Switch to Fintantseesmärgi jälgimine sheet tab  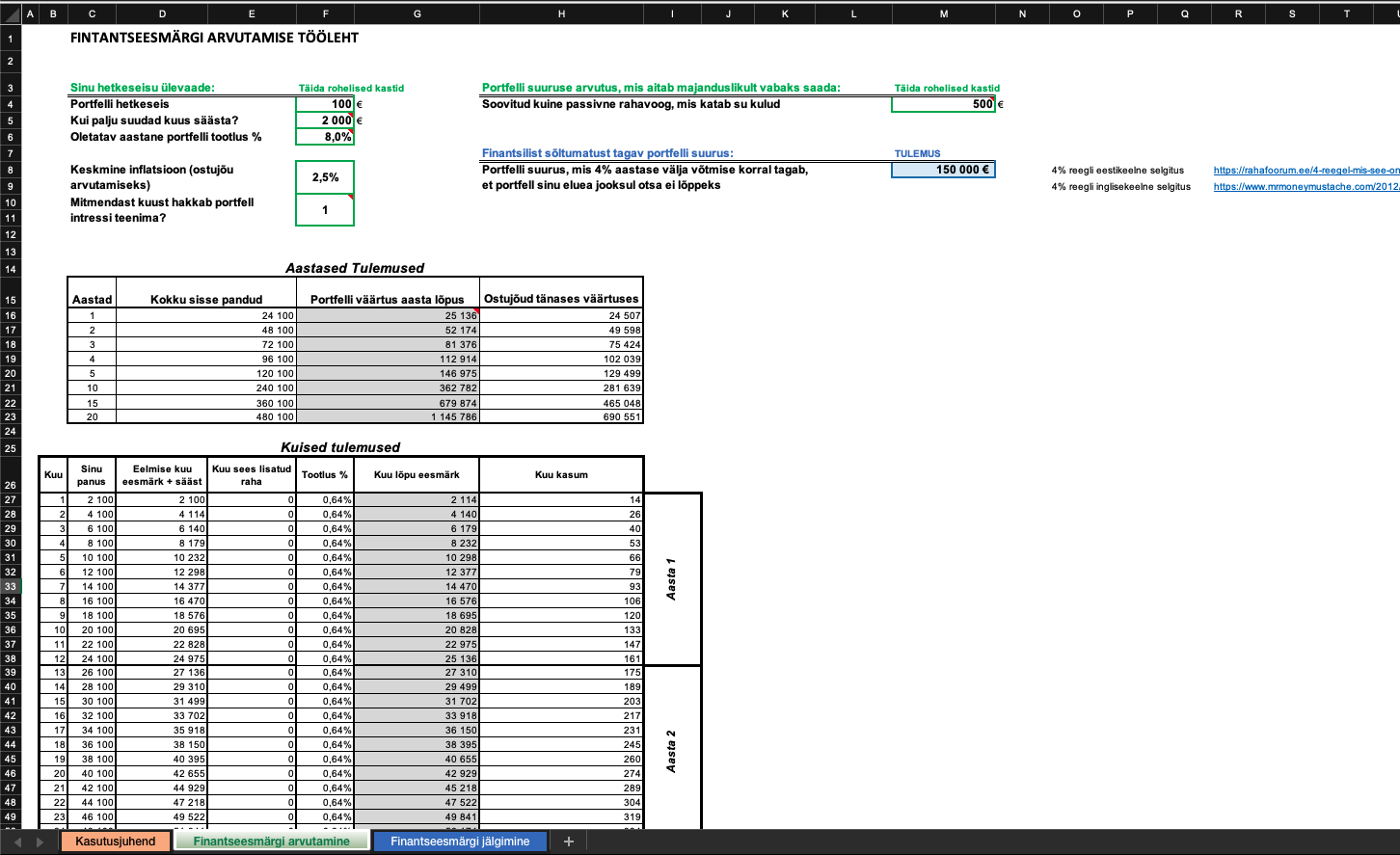(459, 842)
